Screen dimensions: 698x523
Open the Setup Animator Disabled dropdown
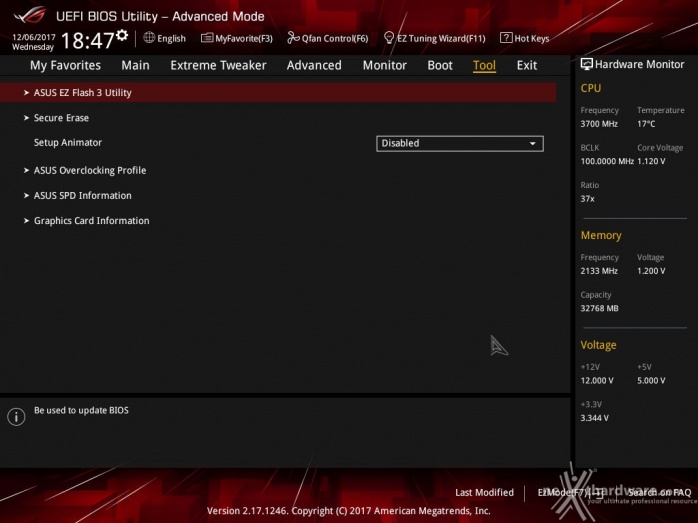pos(460,143)
